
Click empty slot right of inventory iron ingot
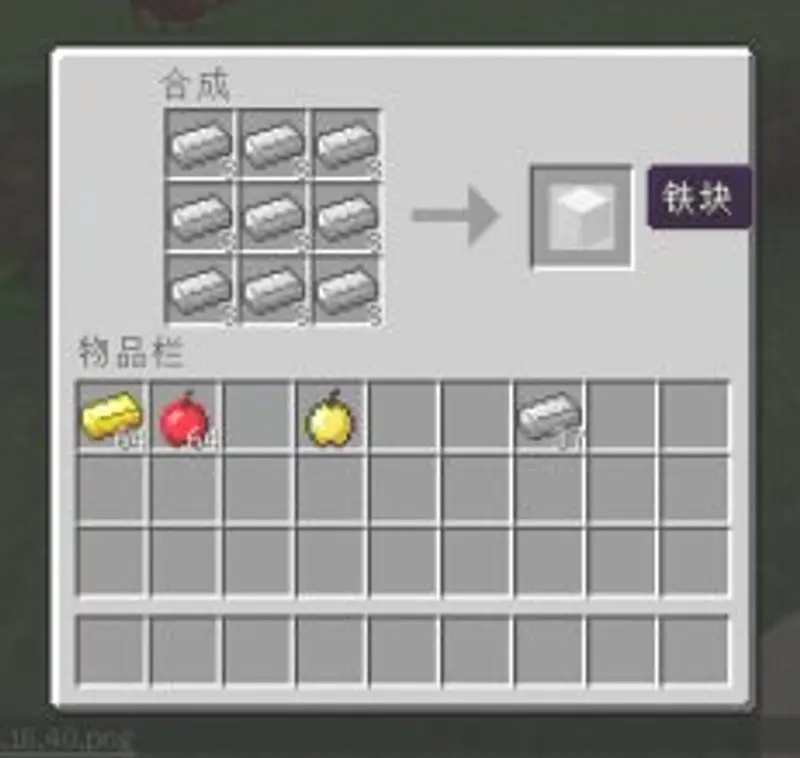621,417
